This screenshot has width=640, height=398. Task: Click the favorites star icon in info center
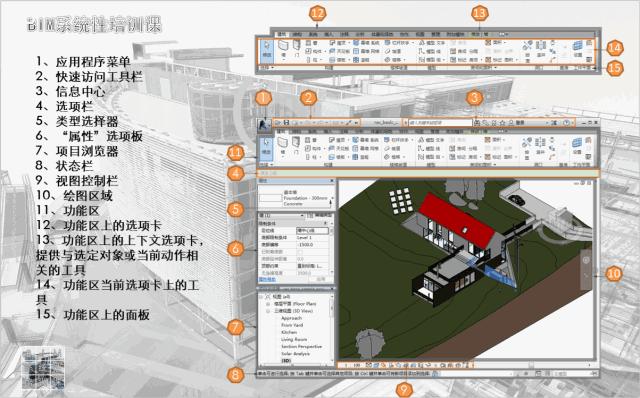(x=503, y=122)
